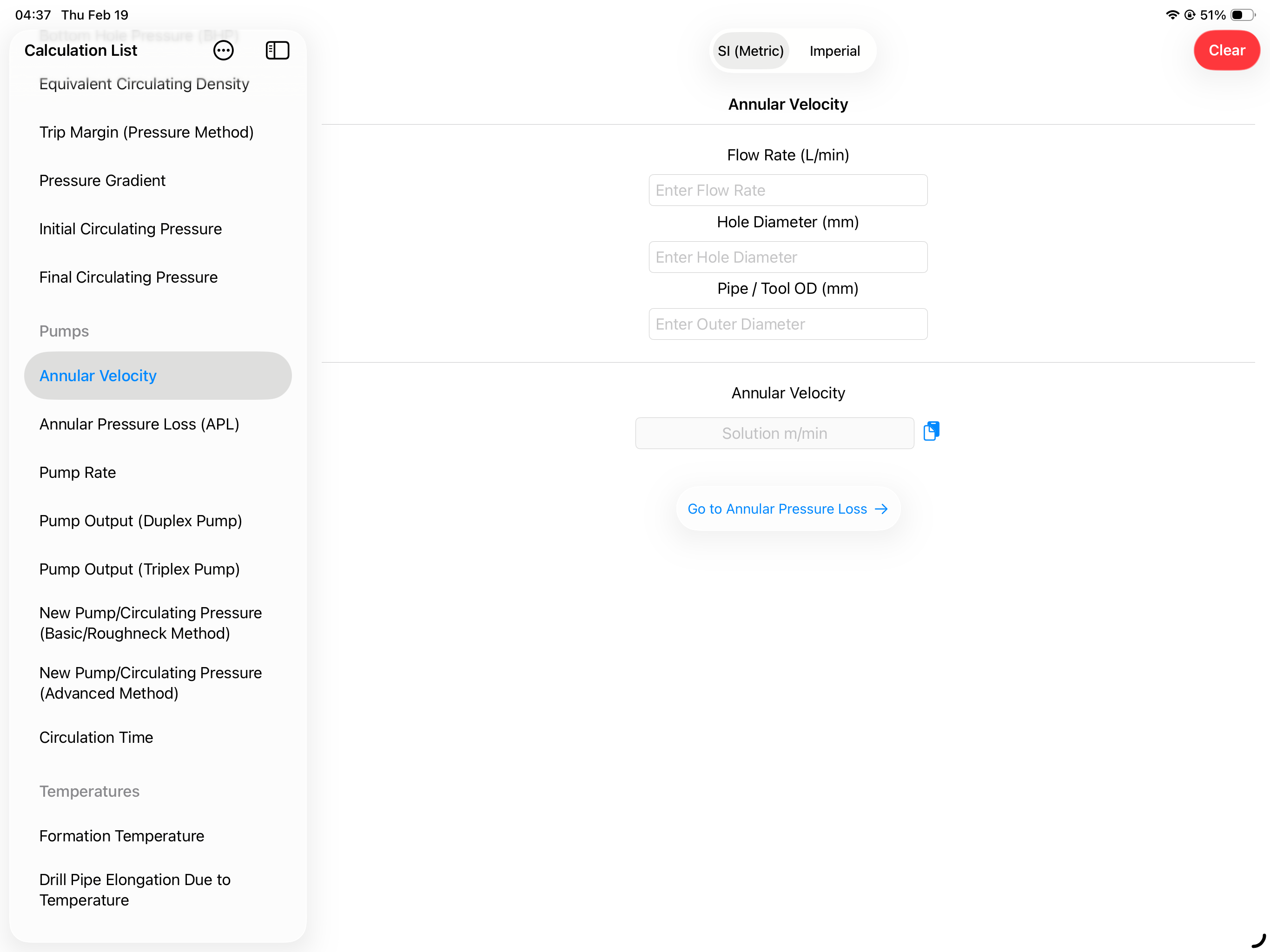Select Pressure Gradient in the list
The width and height of the screenshot is (1270, 952).
click(x=102, y=180)
